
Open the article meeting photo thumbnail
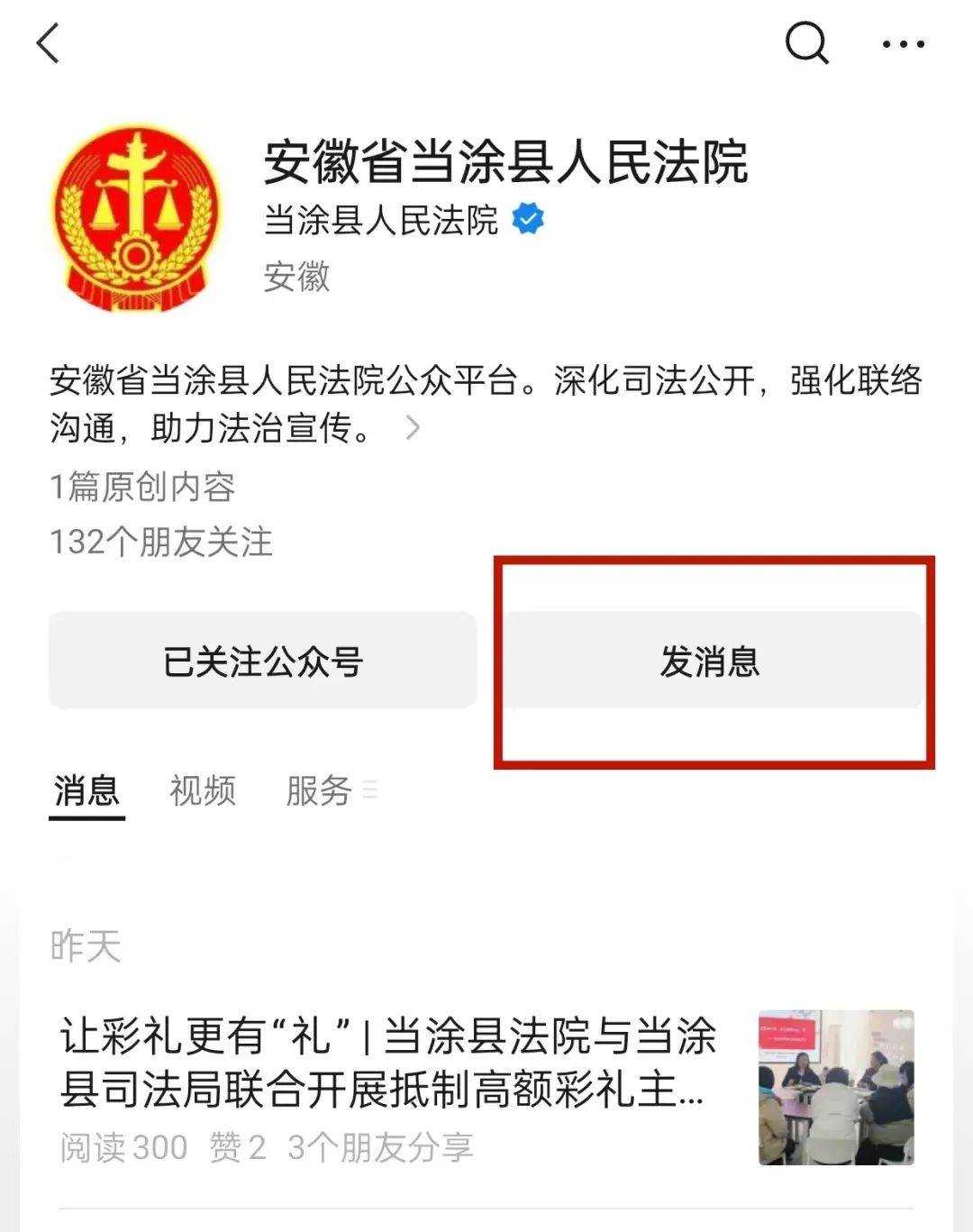pyautogui.click(x=836, y=1087)
